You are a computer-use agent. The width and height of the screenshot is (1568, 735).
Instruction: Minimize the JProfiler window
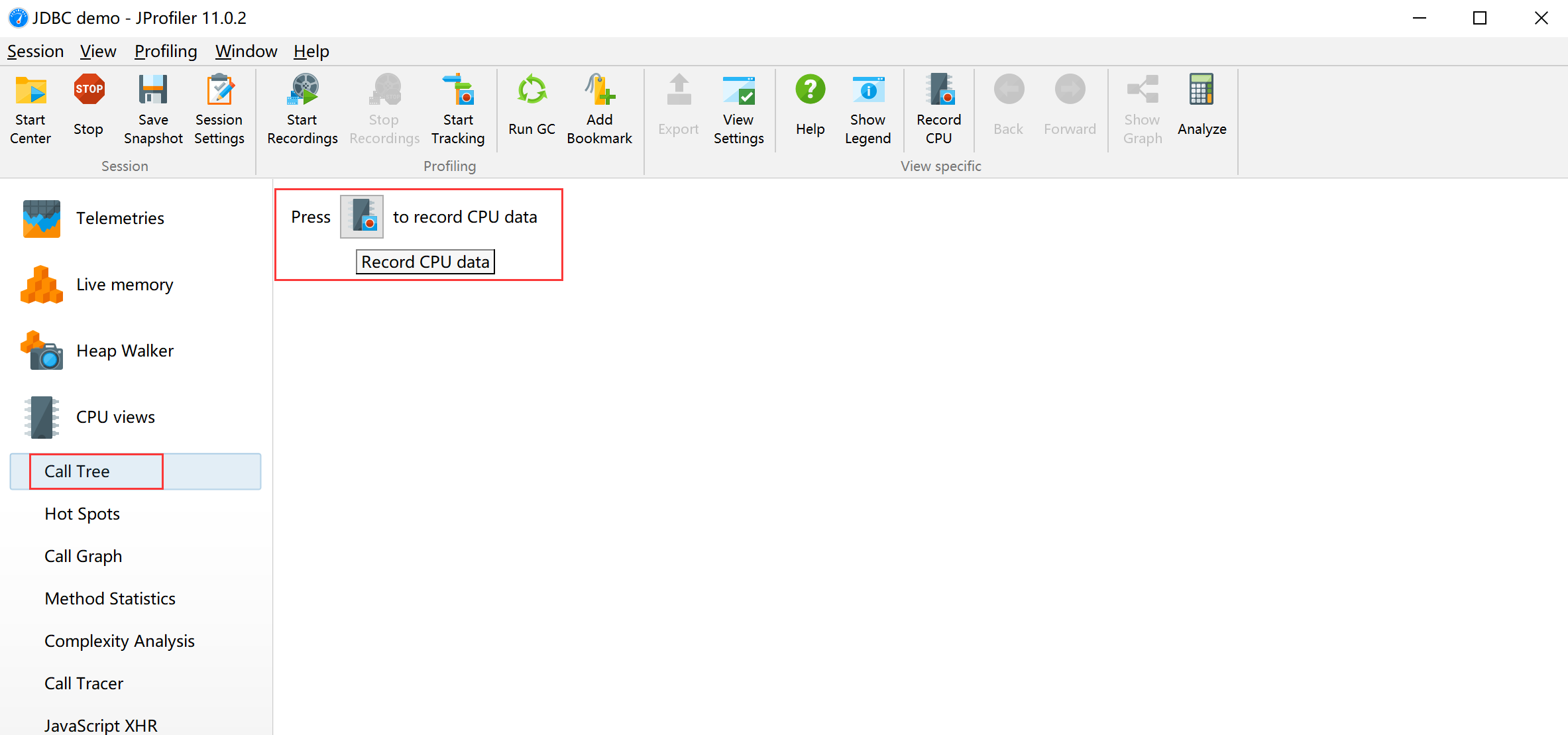(x=1419, y=18)
